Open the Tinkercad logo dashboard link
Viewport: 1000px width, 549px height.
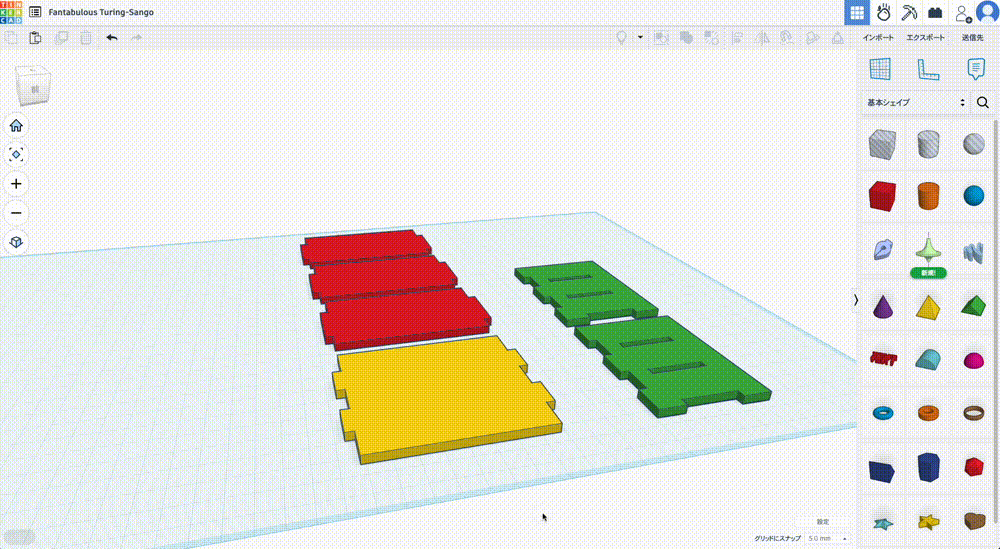tap(11, 12)
